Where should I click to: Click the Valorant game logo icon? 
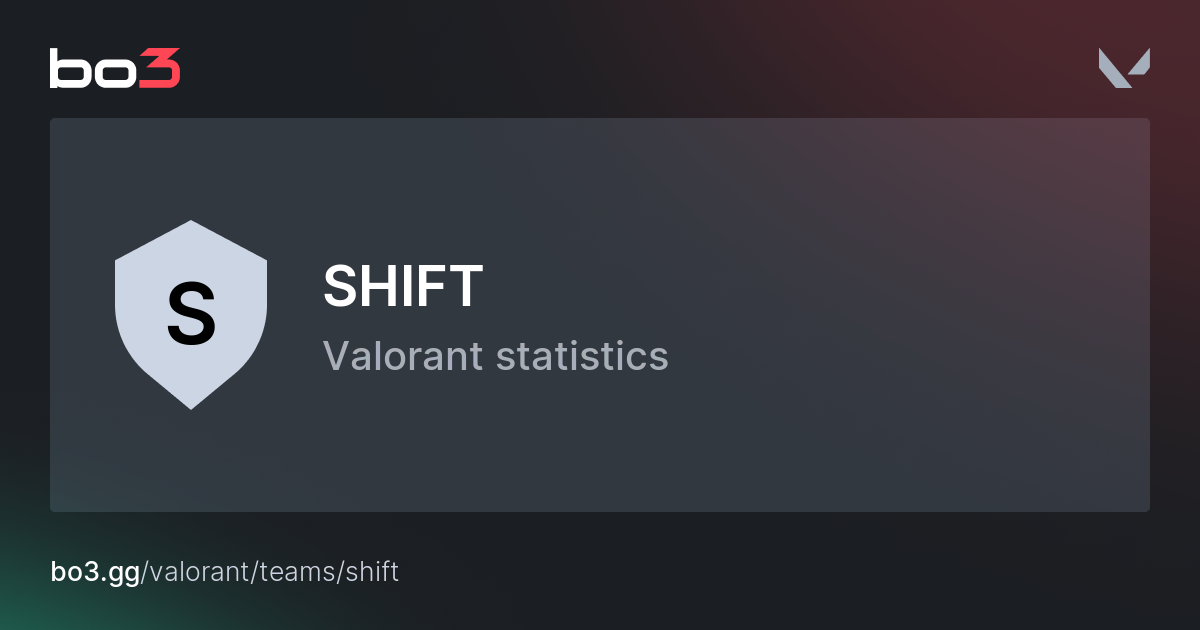1124,68
